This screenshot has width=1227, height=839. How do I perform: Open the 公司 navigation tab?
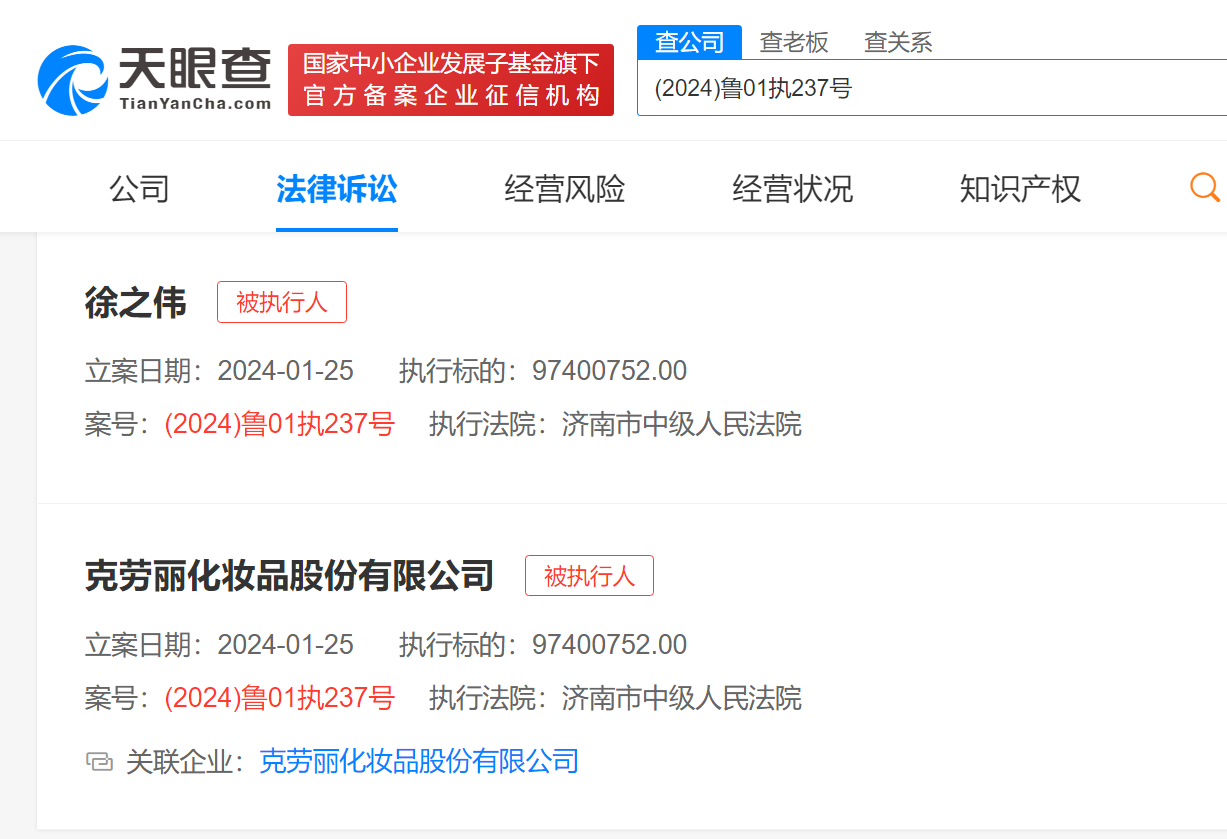pyautogui.click(x=139, y=188)
